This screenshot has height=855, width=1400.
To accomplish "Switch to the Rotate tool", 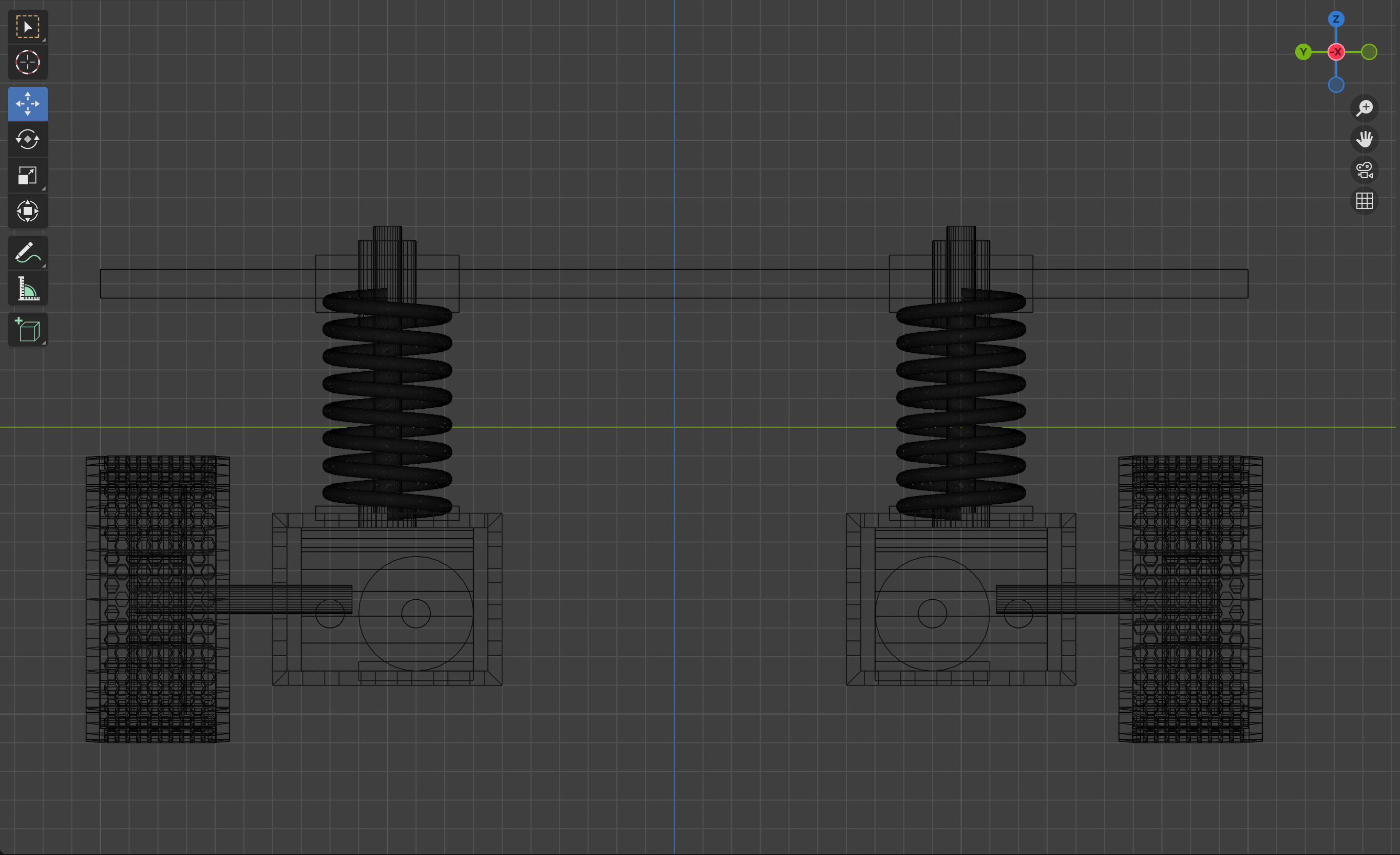I will click(27, 139).
